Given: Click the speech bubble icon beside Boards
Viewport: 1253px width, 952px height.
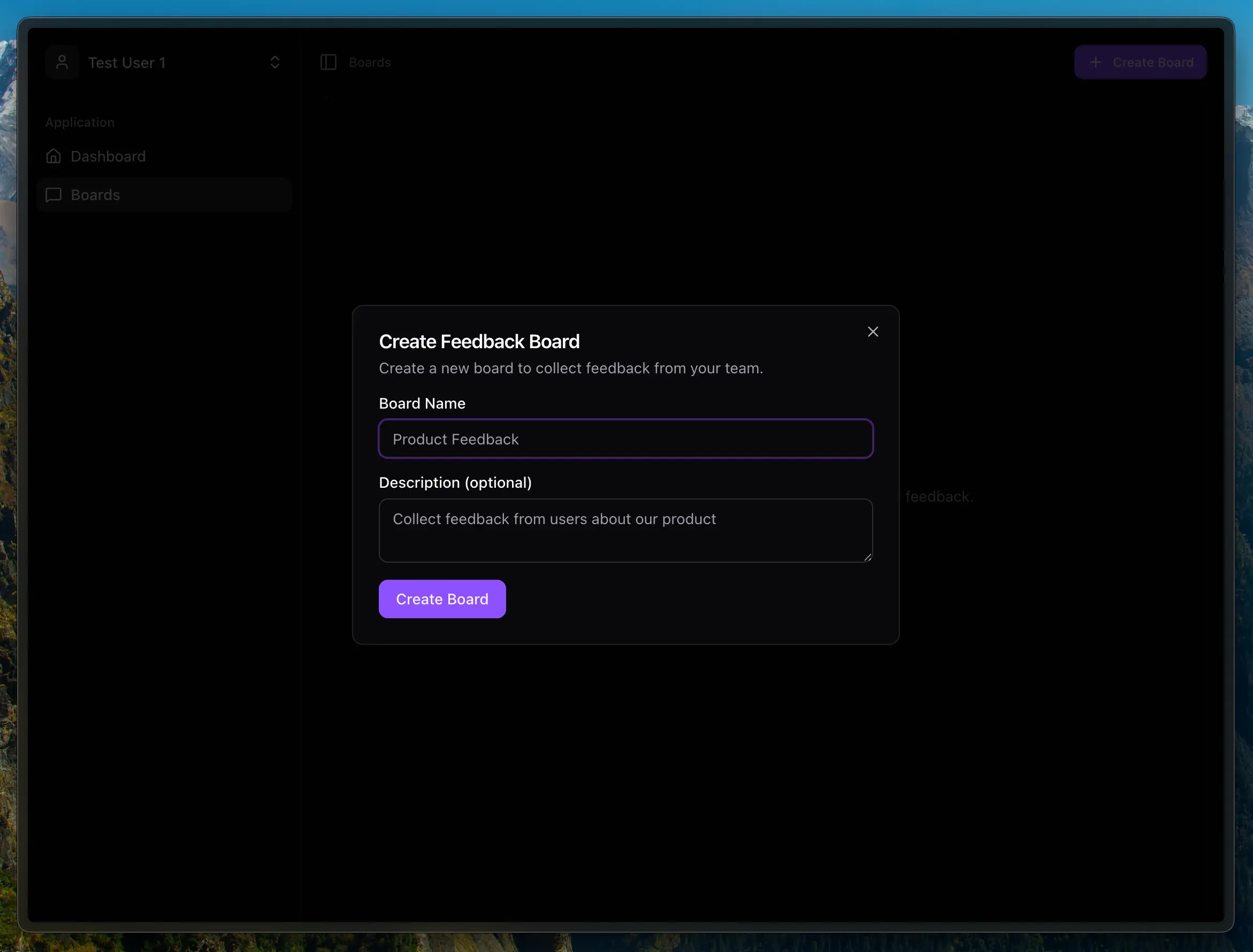Looking at the screenshot, I should coord(53,194).
